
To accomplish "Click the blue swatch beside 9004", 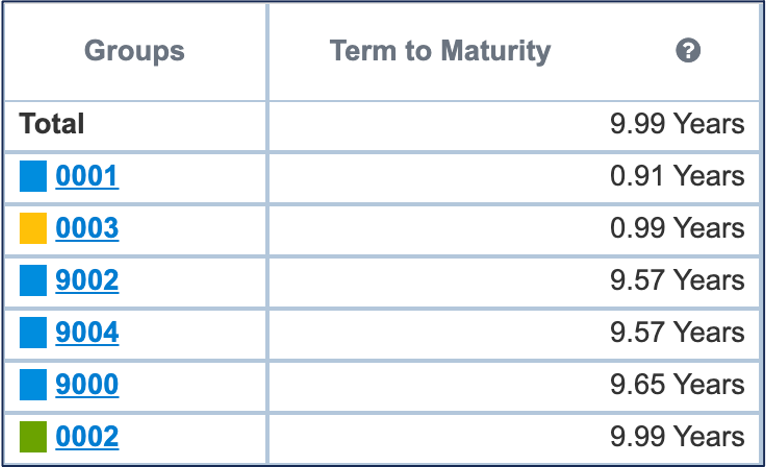I will [33, 333].
